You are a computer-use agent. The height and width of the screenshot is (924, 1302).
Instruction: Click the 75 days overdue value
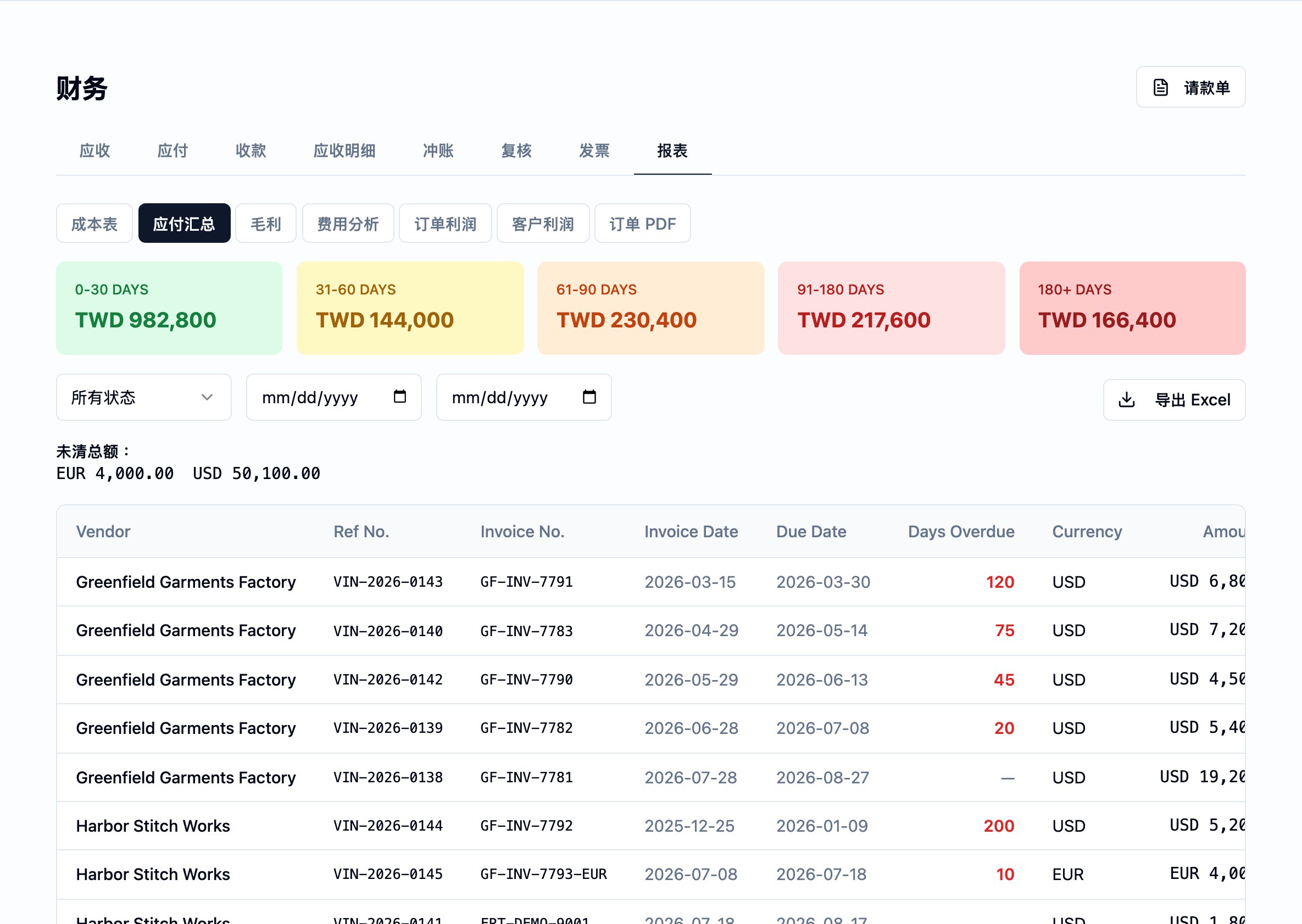click(1004, 631)
